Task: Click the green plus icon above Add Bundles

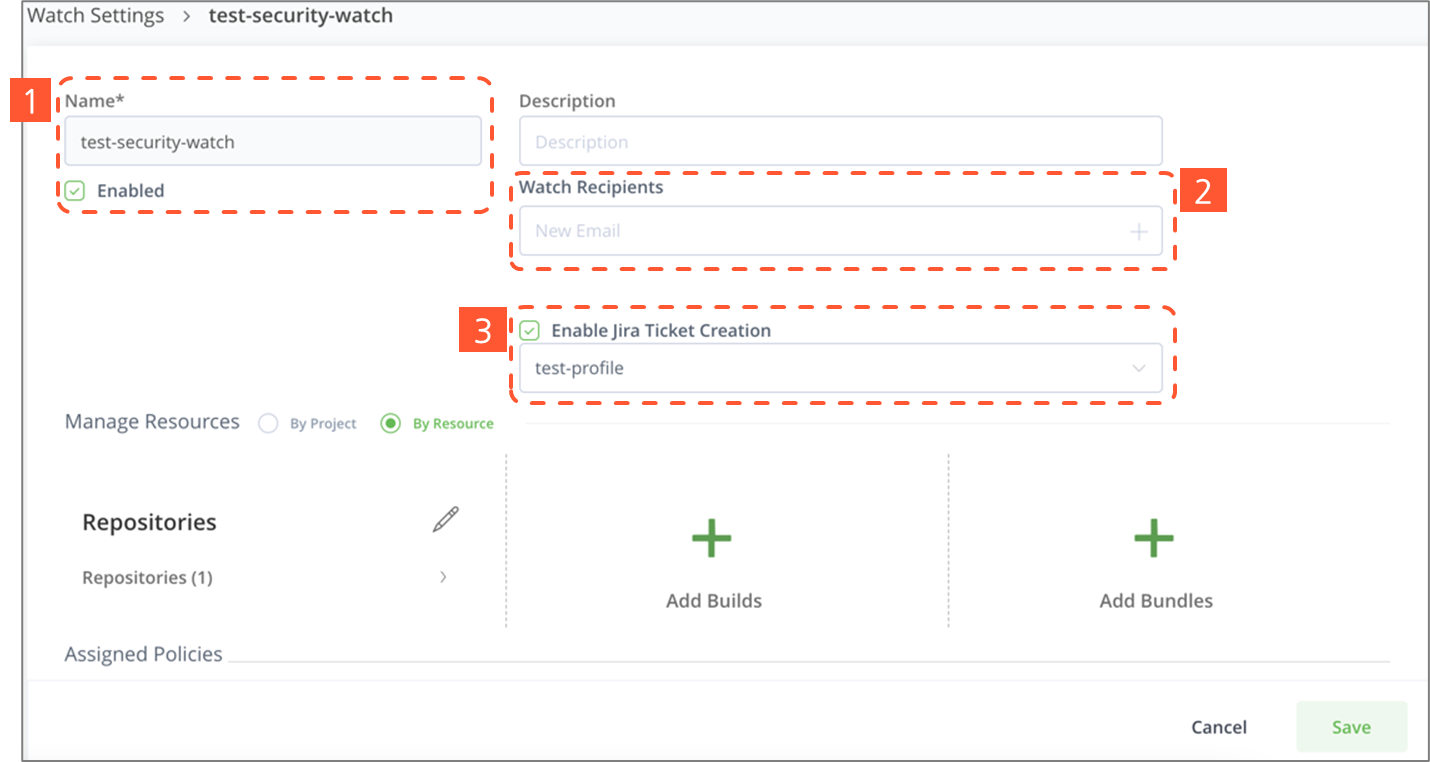Action: [x=1154, y=538]
